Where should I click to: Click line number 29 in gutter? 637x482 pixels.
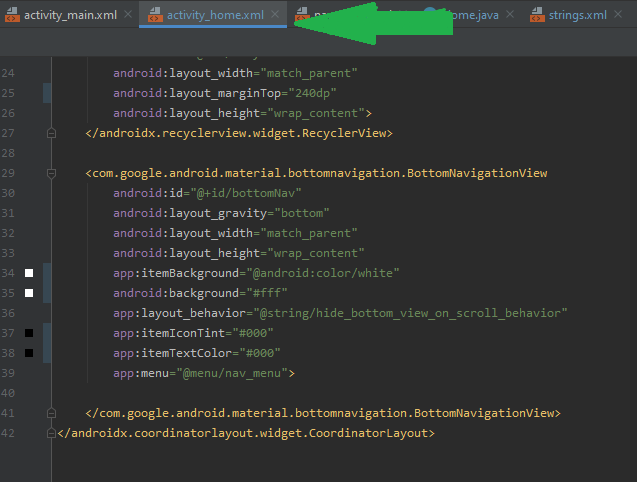point(8,173)
